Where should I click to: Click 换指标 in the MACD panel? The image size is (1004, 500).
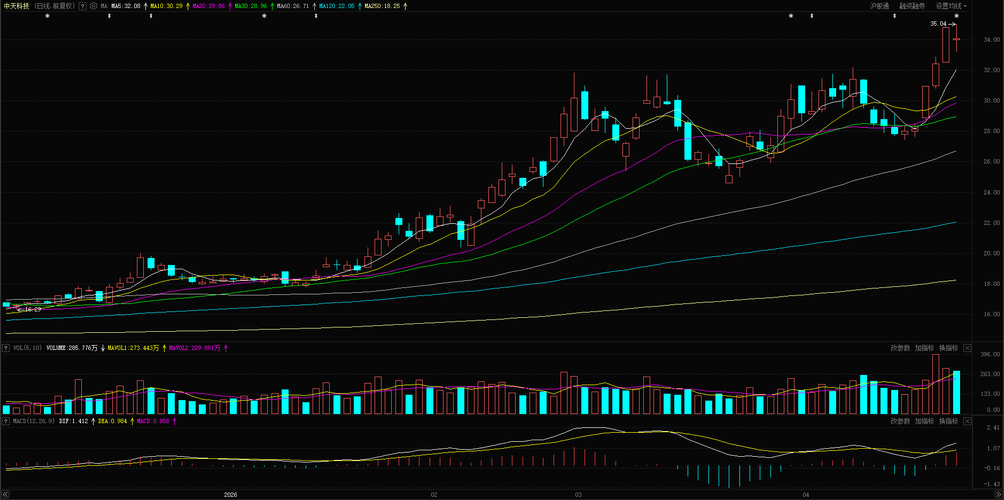click(x=948, y=421)
